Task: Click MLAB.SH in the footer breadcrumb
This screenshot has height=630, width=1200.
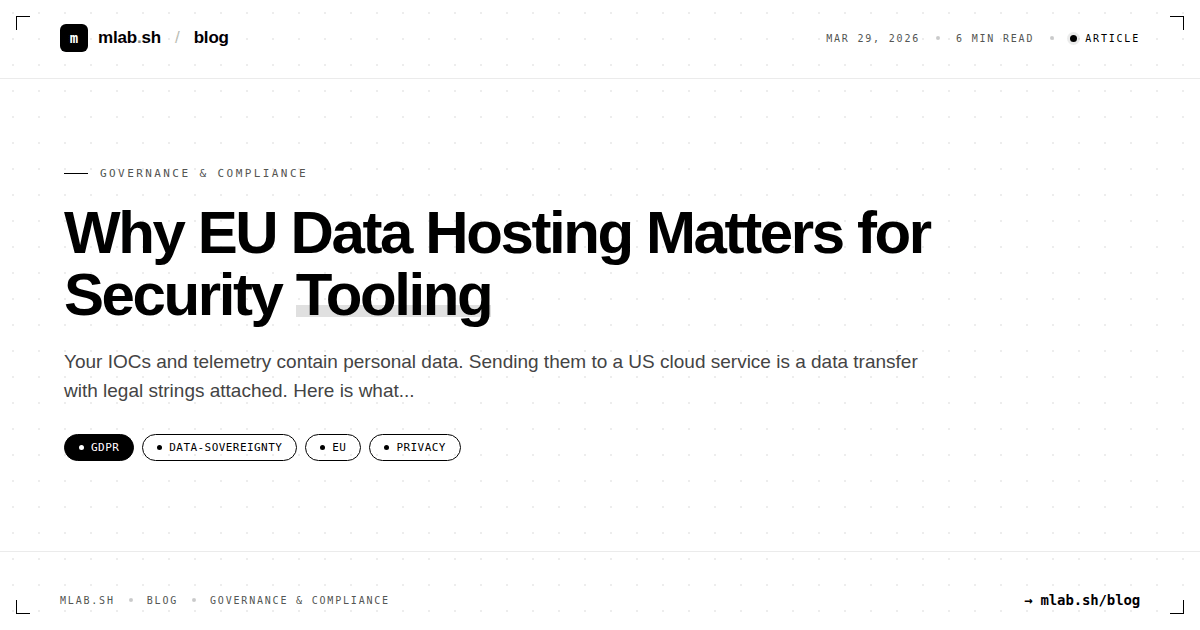Action: pos(87,600)
